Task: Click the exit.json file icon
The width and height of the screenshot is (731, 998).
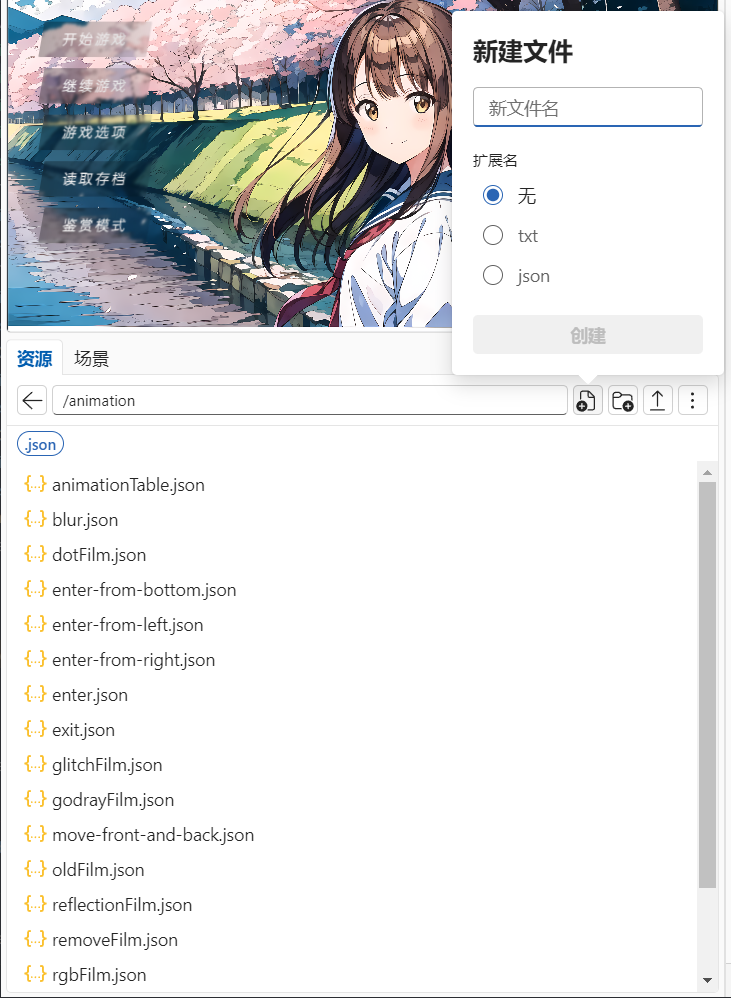Action: coord(35,729)
